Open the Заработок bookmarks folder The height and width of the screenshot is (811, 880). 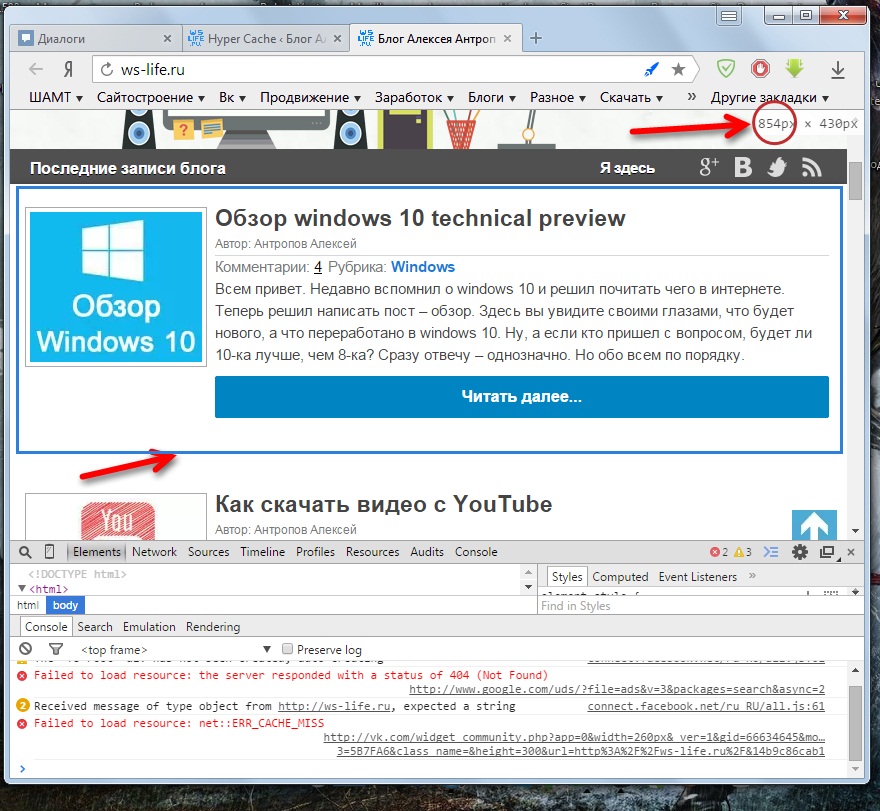414,98
